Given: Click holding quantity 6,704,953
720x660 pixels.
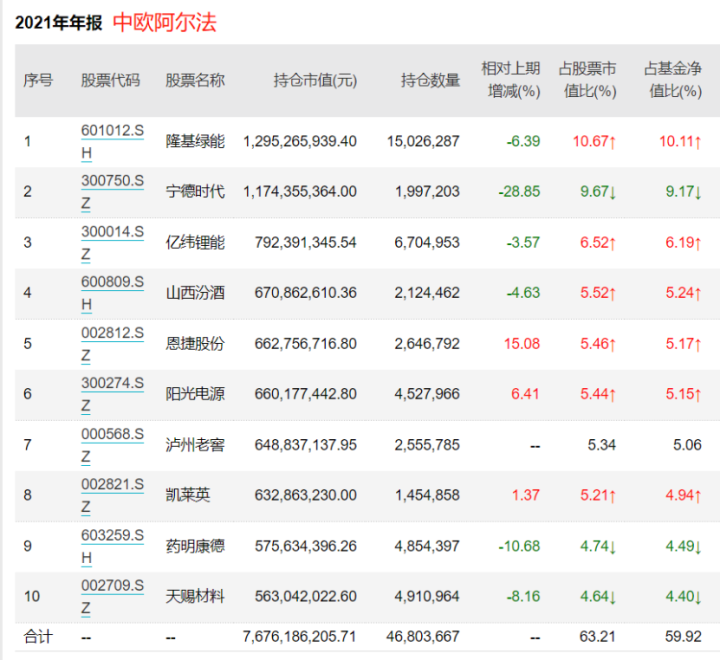Looking at the screenshot, I should click(x=428, y=243).
